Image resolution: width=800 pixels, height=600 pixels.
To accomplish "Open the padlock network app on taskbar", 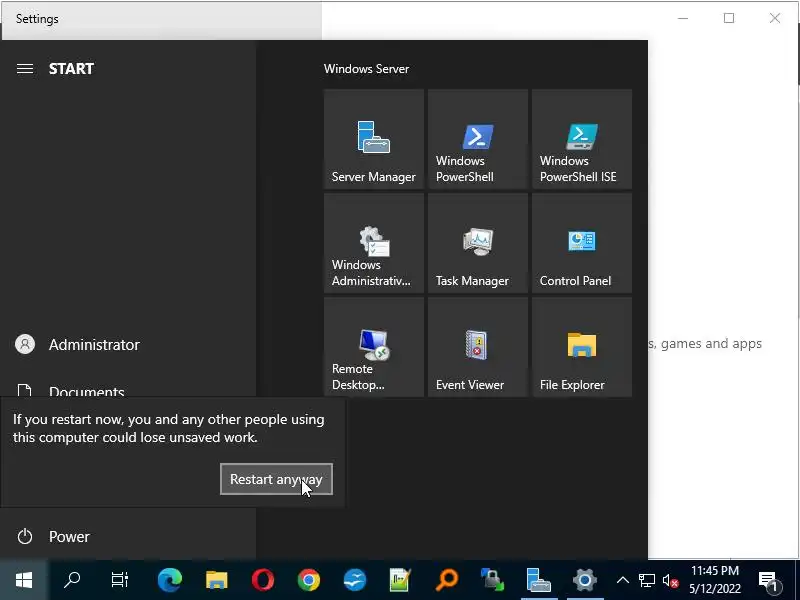I will 492,580.
